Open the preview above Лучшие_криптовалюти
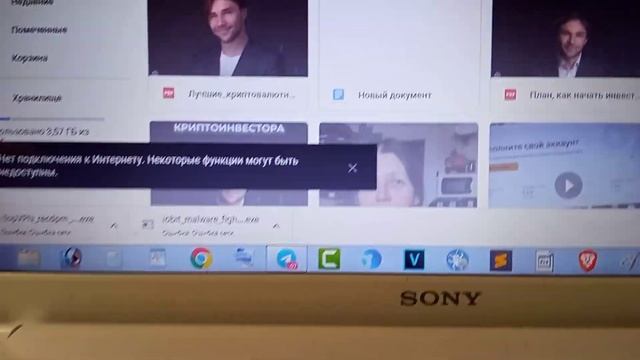 (228, 38)
